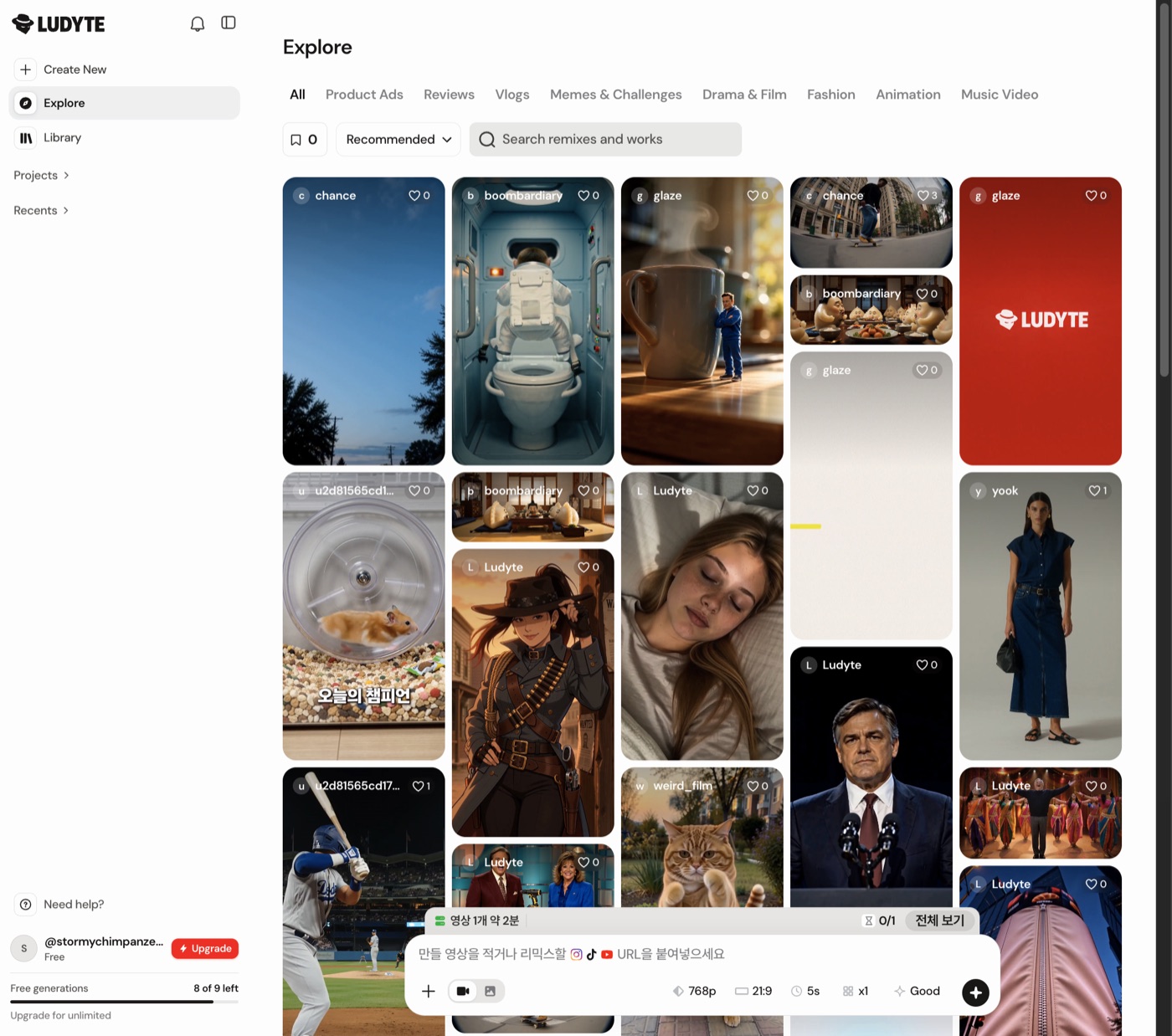The height and width of the screenshot is (1036, 1172).
Task: Open the hamster wheel video thumbnail
Action: pyautogui.click(x=364, y=617)
